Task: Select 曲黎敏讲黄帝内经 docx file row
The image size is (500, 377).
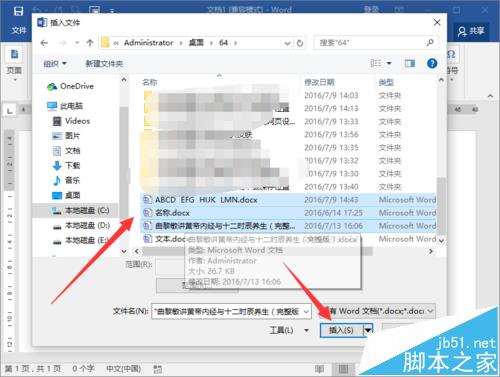Action: pyautogui.click(x=288, y=226)
